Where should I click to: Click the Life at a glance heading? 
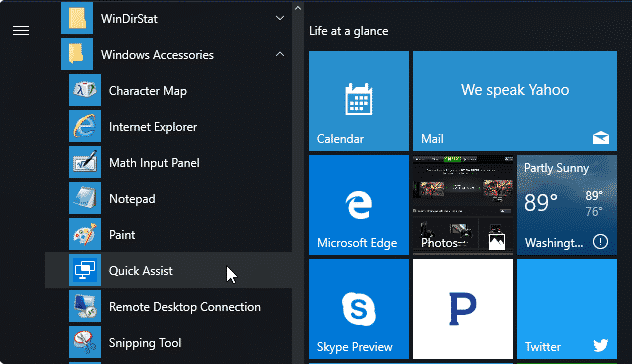click(348, 31)
